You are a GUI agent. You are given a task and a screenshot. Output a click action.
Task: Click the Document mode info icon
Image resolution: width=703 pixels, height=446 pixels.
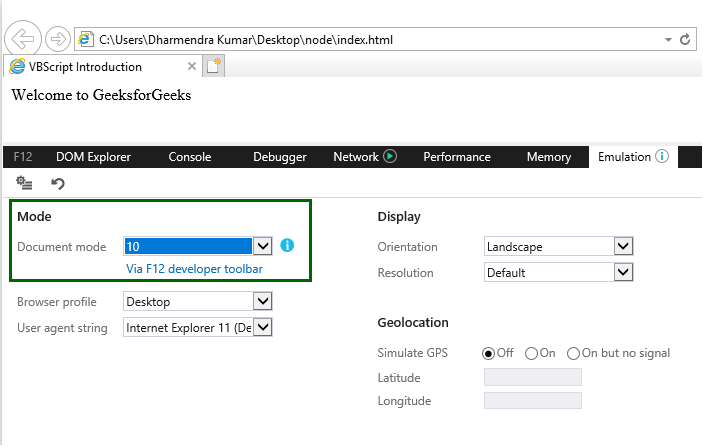point(287,245)
